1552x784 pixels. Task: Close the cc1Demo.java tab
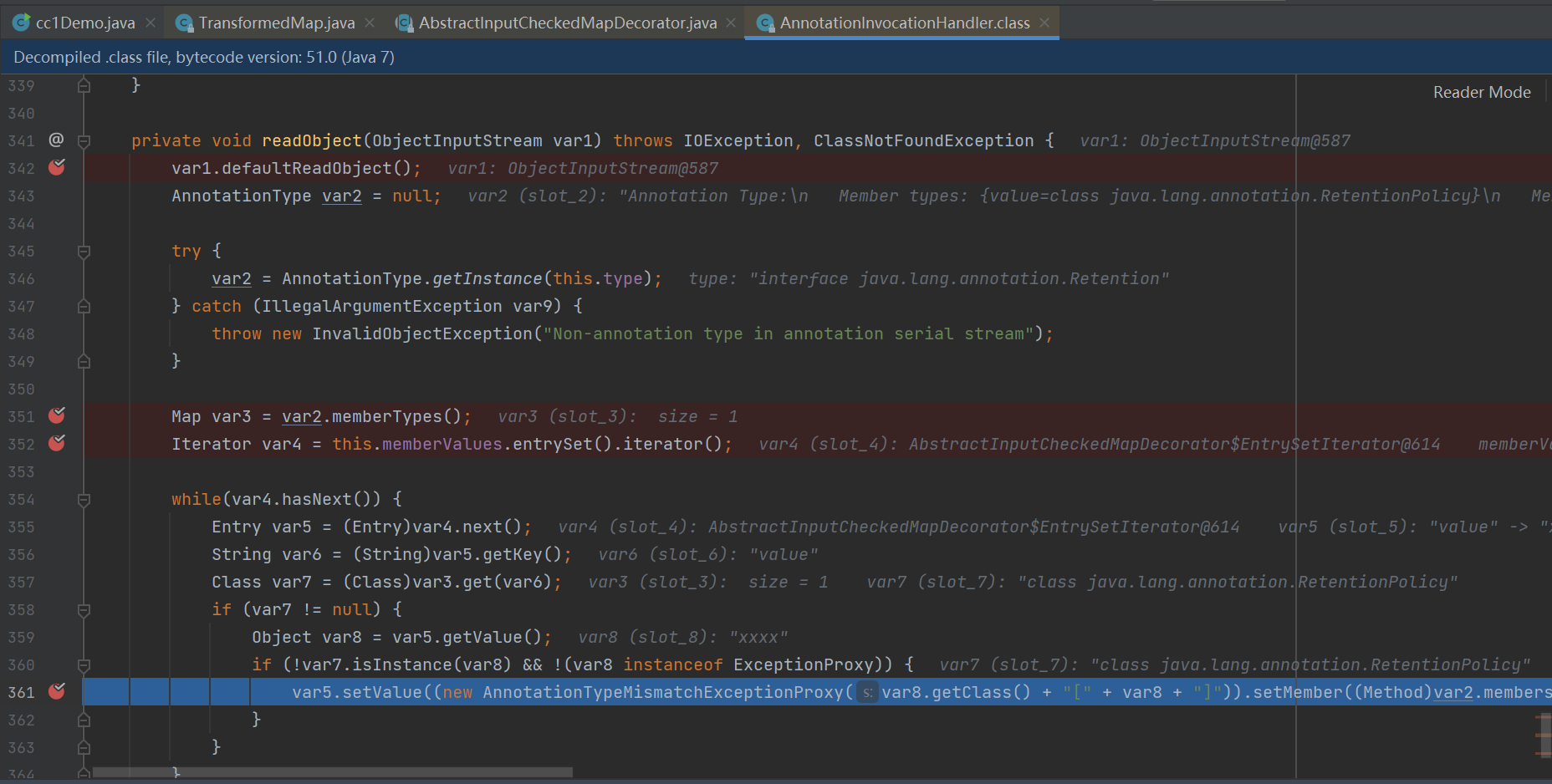151,23
